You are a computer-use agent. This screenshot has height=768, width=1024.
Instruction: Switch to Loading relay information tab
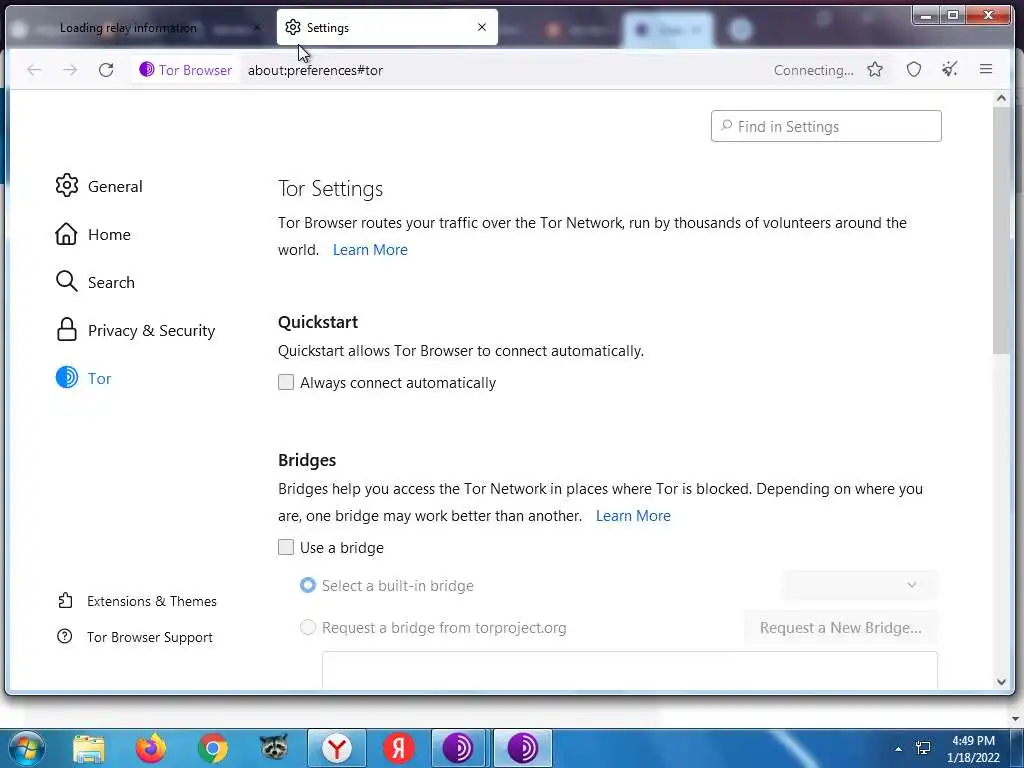coord(128,27)
